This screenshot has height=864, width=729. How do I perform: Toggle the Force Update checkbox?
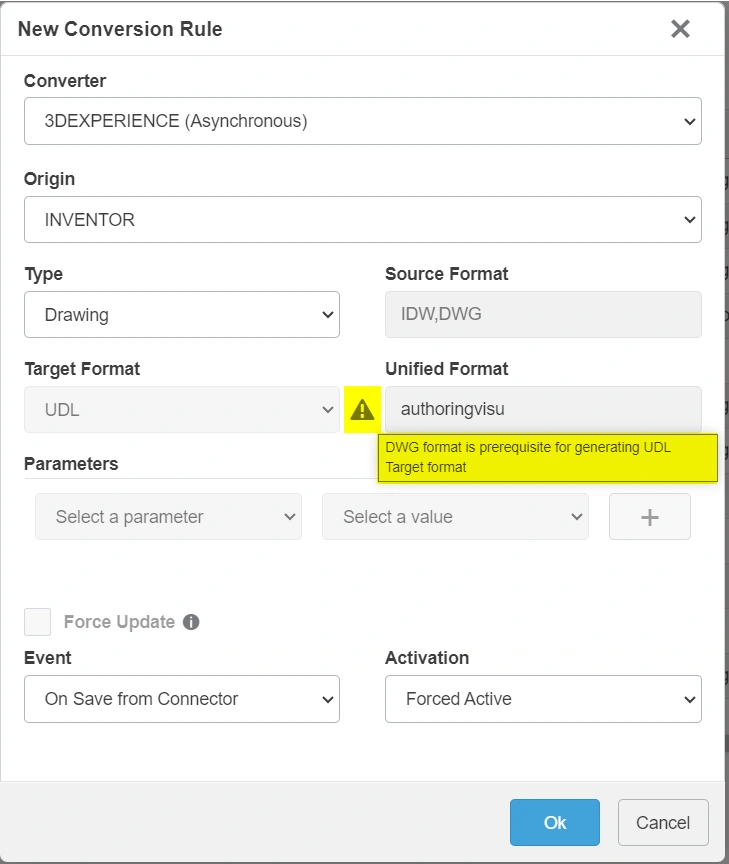point(38,622)
